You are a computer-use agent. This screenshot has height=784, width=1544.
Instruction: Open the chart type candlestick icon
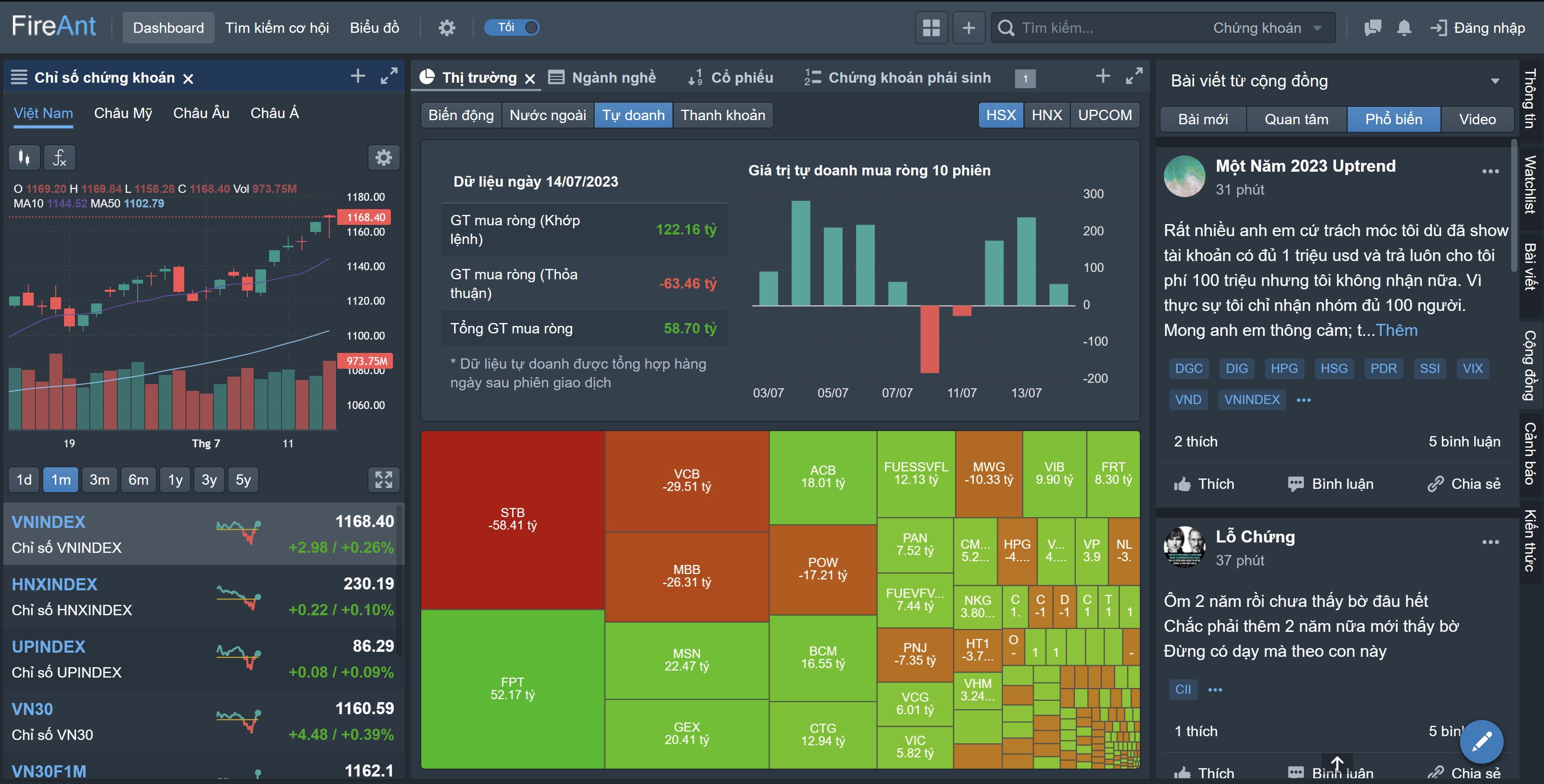tap(24, 158)
